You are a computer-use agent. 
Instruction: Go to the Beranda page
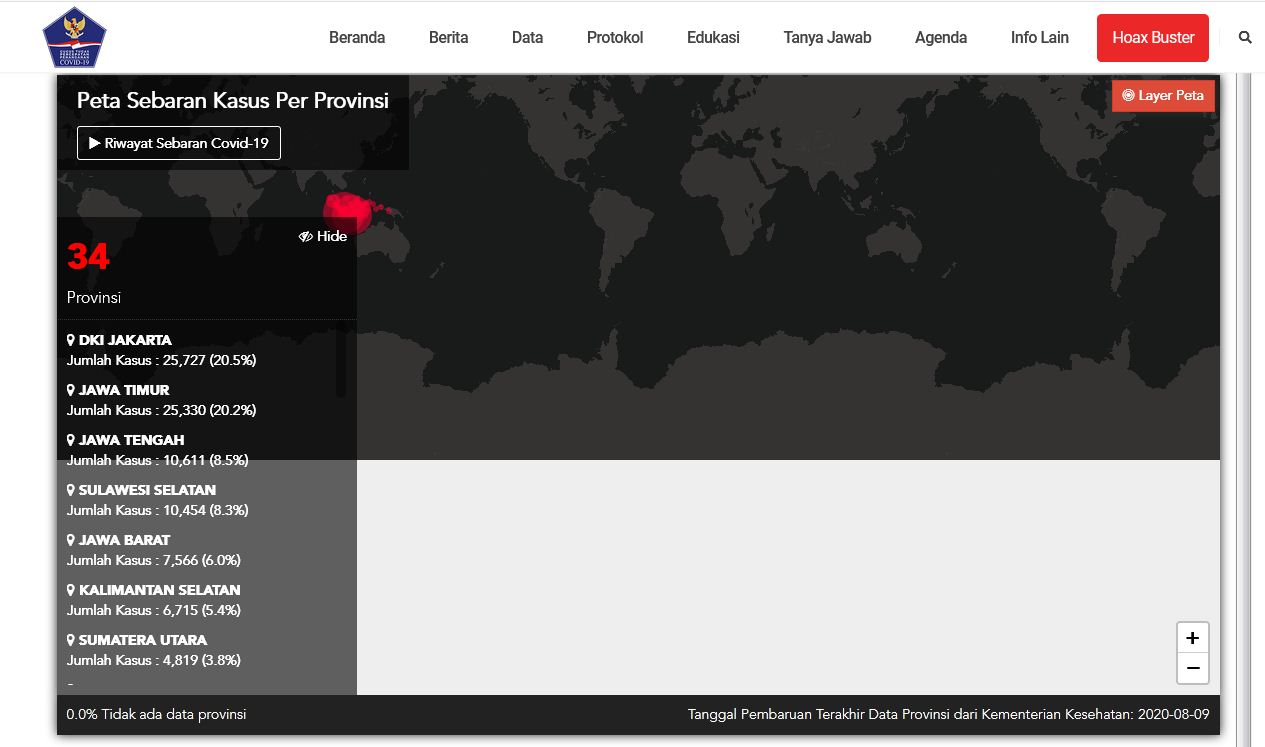tap(357, 38)
